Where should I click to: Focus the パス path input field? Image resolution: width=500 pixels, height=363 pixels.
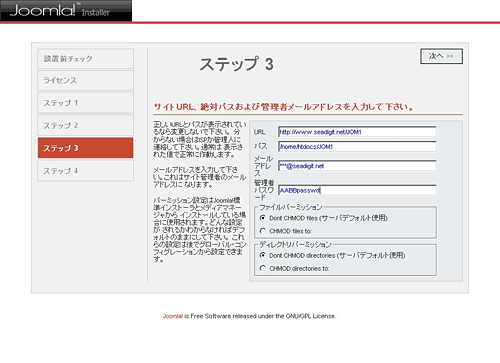357,146
